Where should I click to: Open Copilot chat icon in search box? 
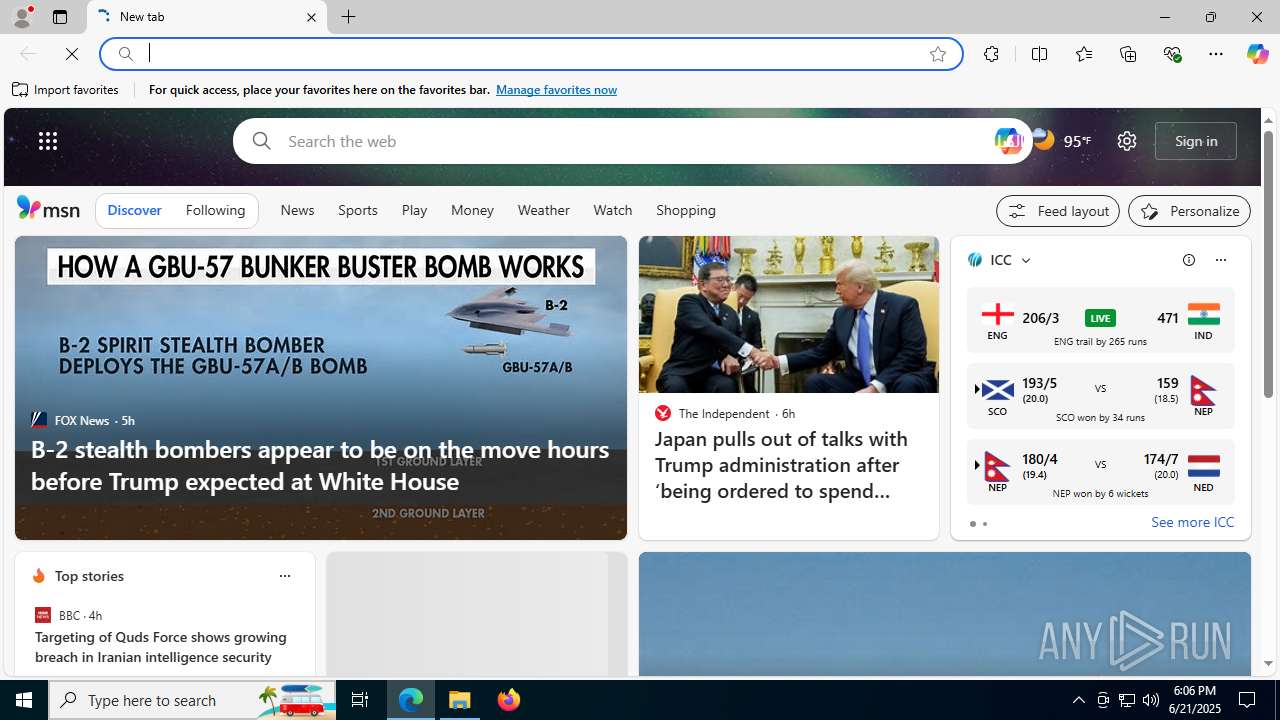click(1008, 141)
